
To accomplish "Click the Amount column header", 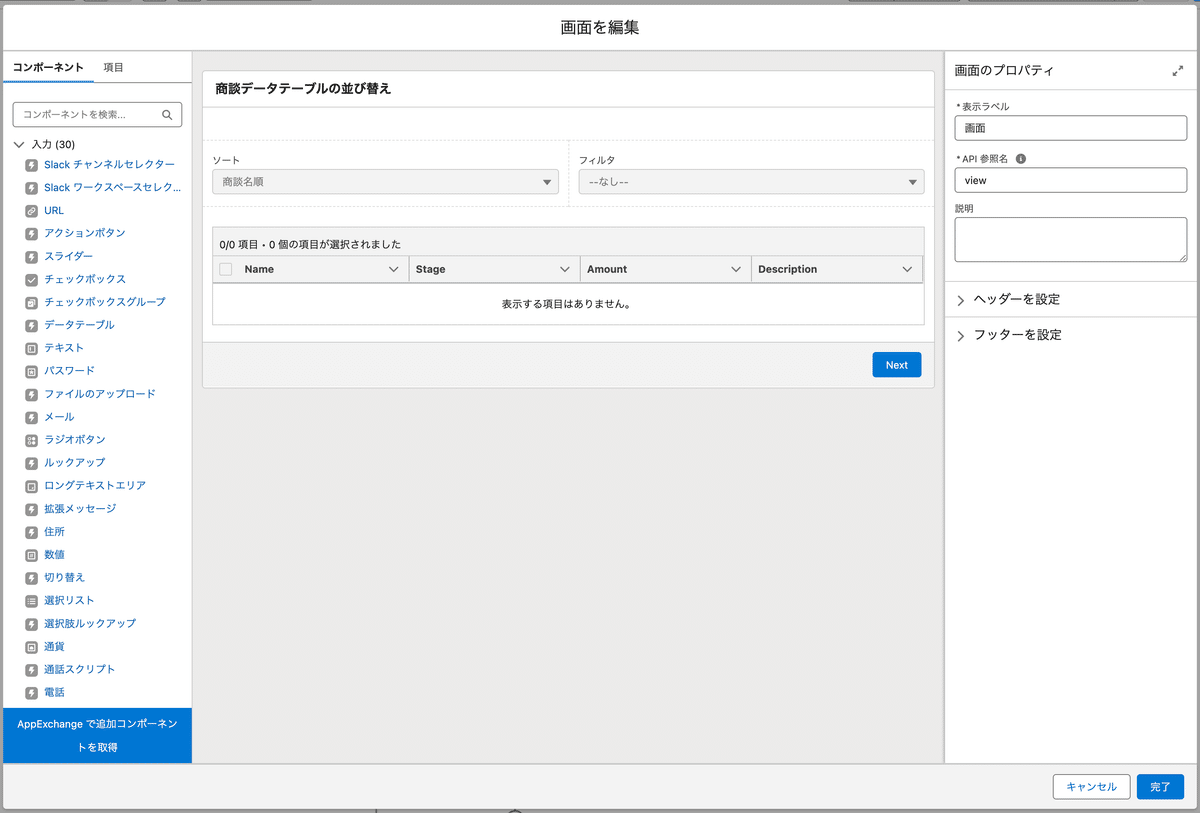I will coord(607,269).
